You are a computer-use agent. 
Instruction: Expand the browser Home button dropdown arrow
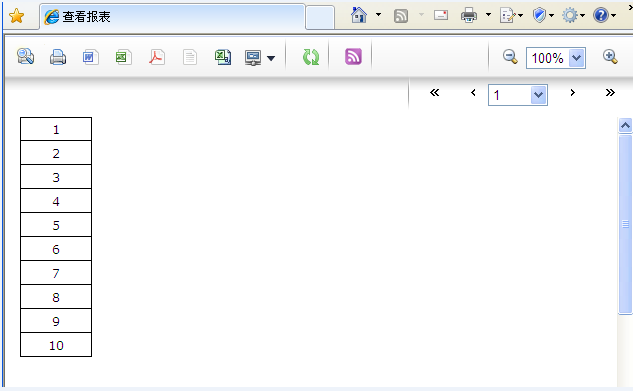point(378,15)
